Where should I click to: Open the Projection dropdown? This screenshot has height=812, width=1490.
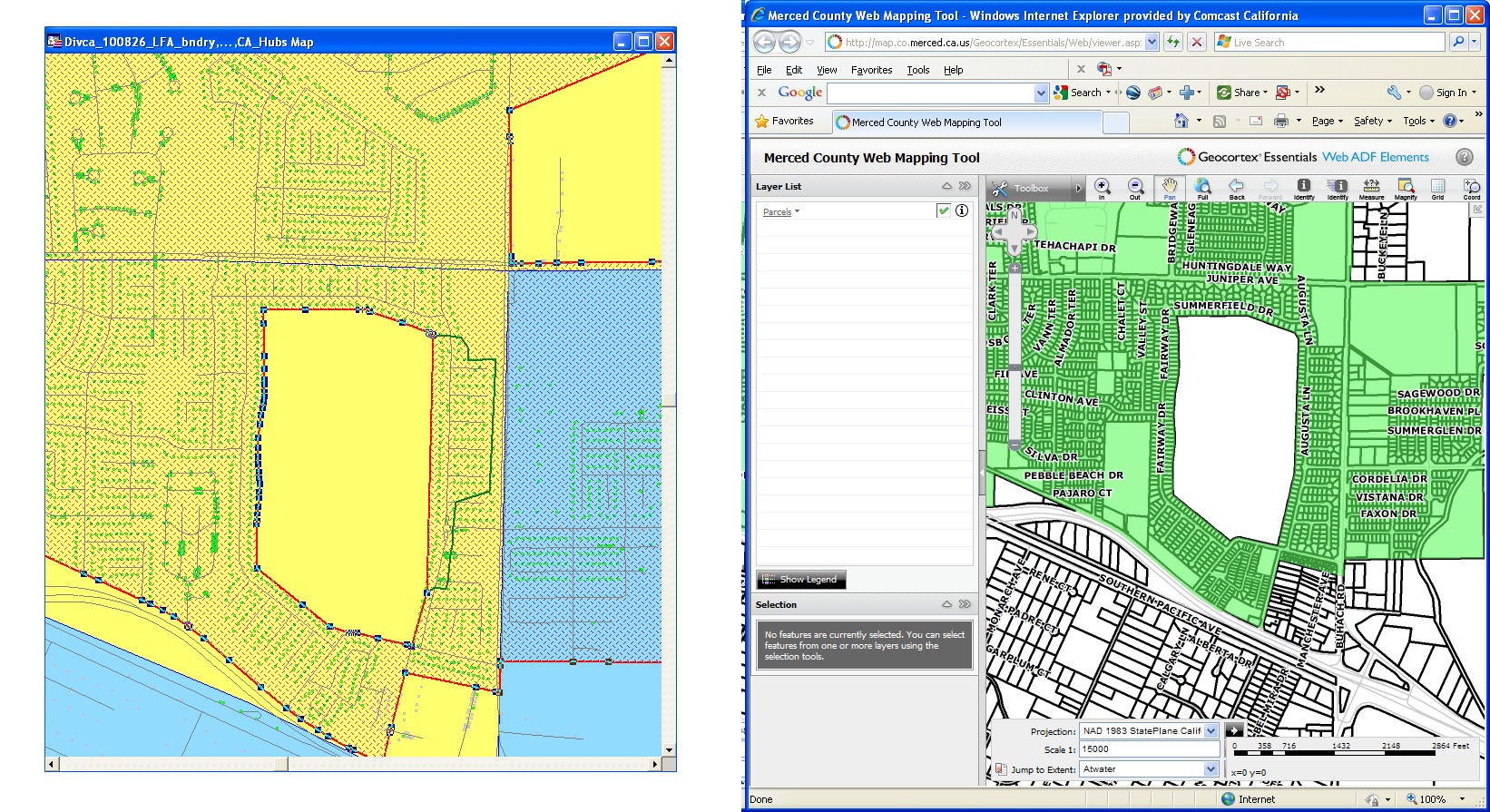[x=1211, y=731]
